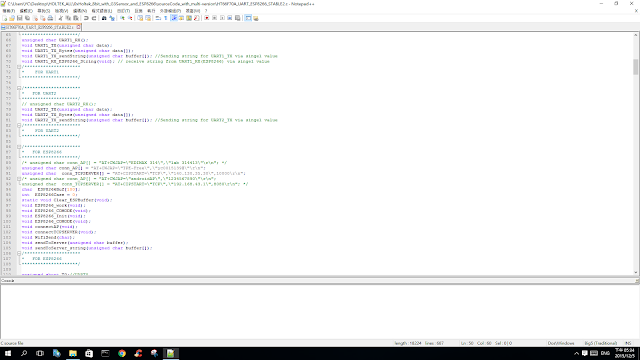Screen dimensions: 640x360
Task: Open the user defined language dialog icon
Action: pyautogui.click(x=181, y=18)
